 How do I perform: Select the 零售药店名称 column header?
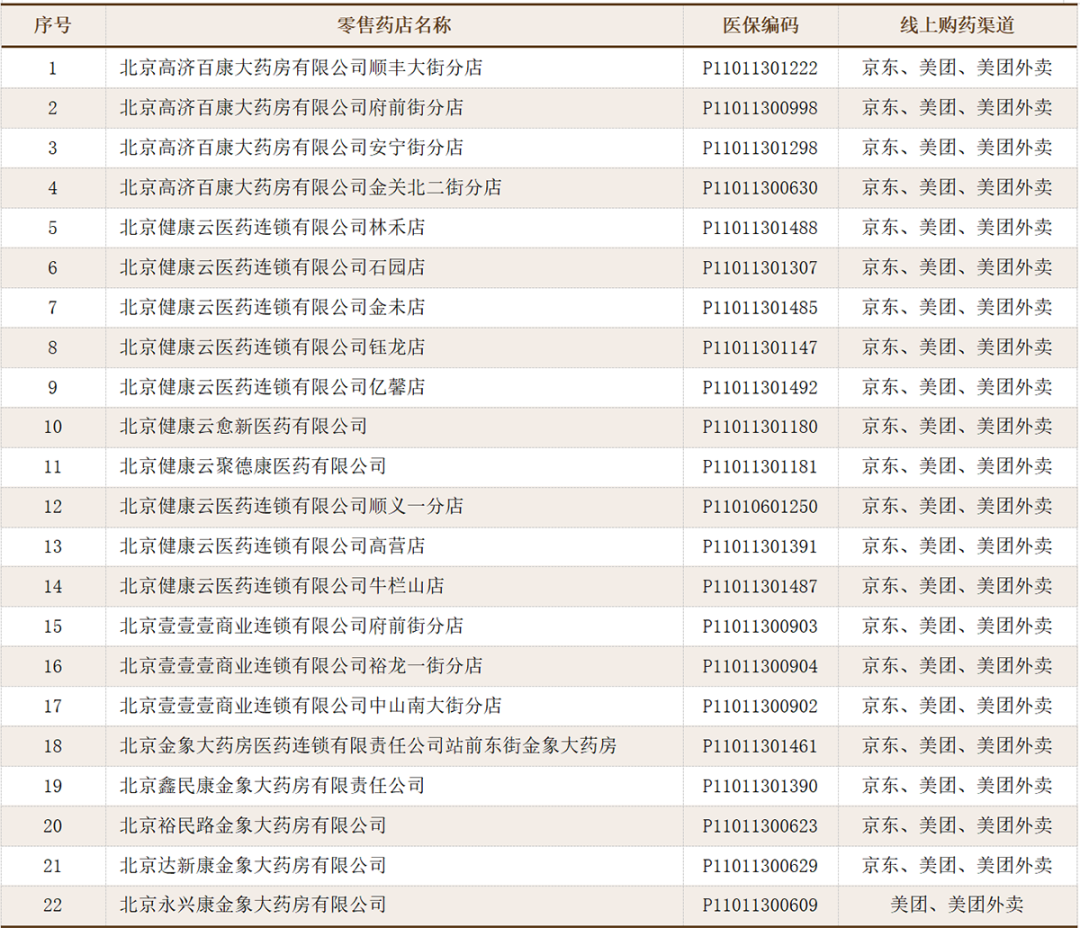coord(394,26)
